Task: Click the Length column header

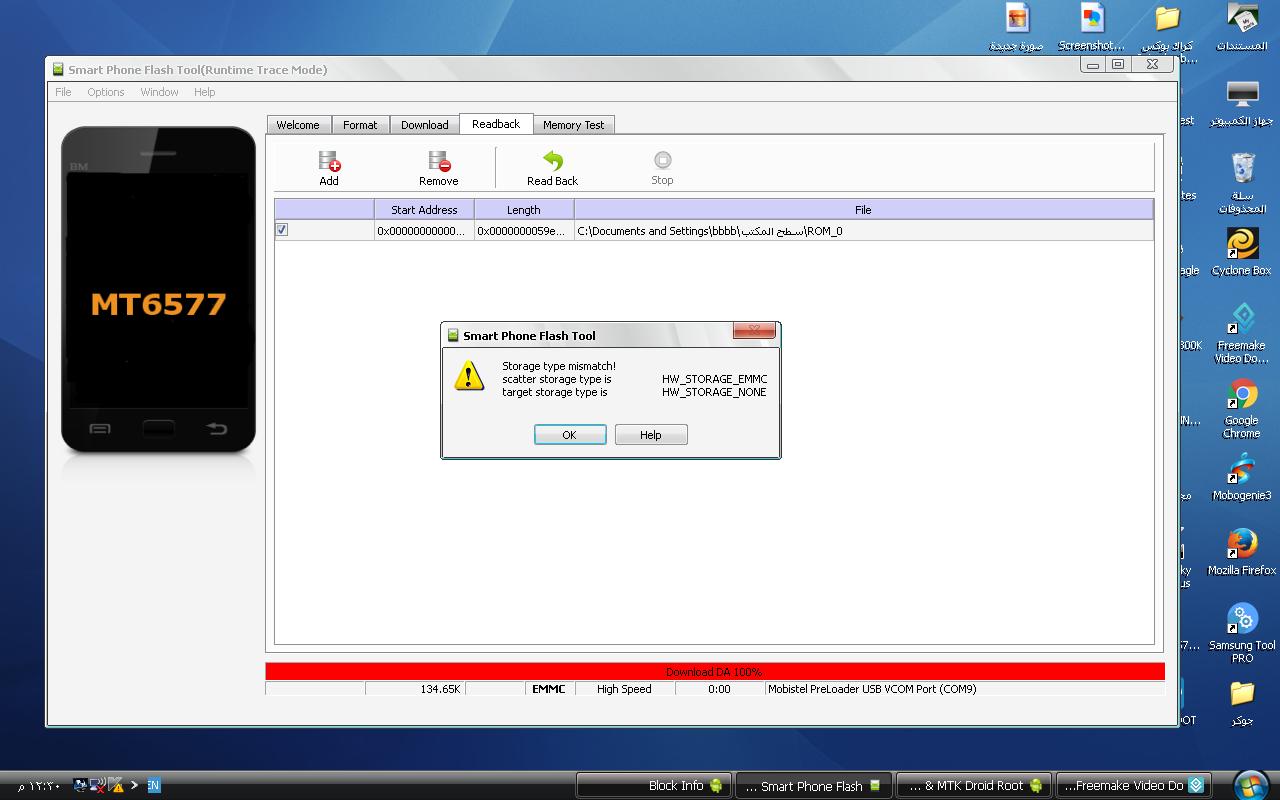Action: tap(524, 210)
